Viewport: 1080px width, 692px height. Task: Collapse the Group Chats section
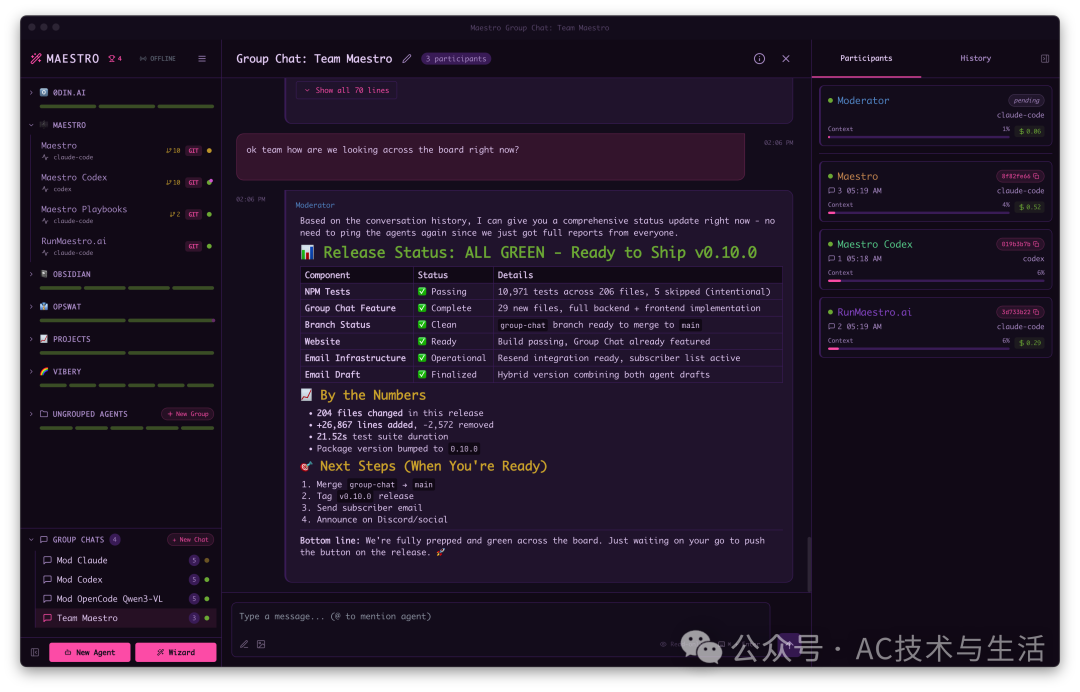31,540
